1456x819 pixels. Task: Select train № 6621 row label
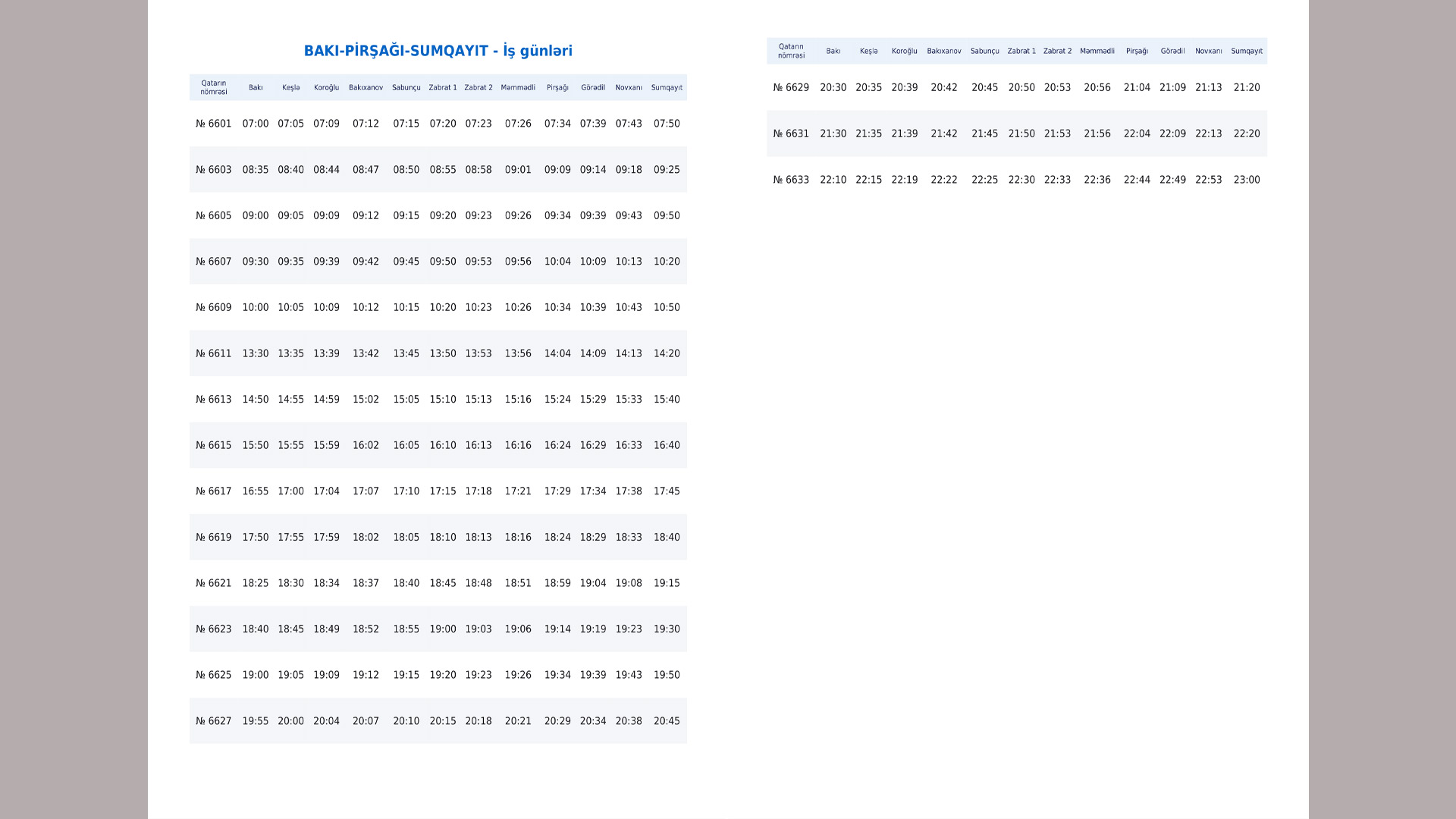[214, 583]
